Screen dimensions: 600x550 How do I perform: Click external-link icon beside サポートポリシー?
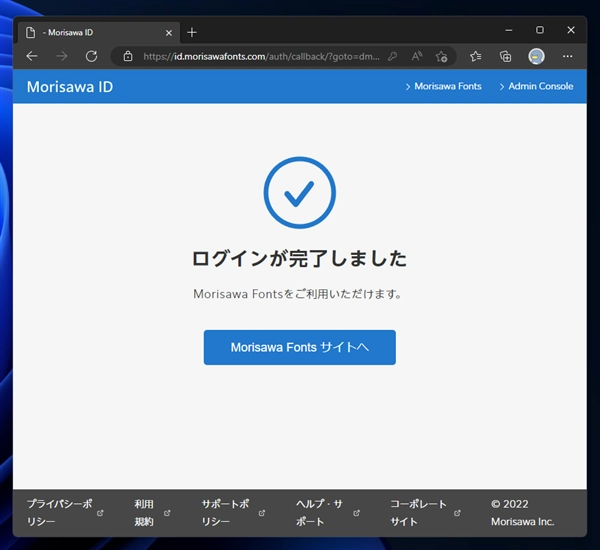262,513
